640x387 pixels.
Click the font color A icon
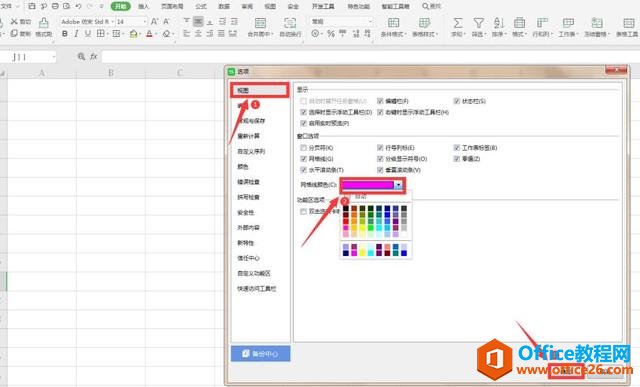149,34
